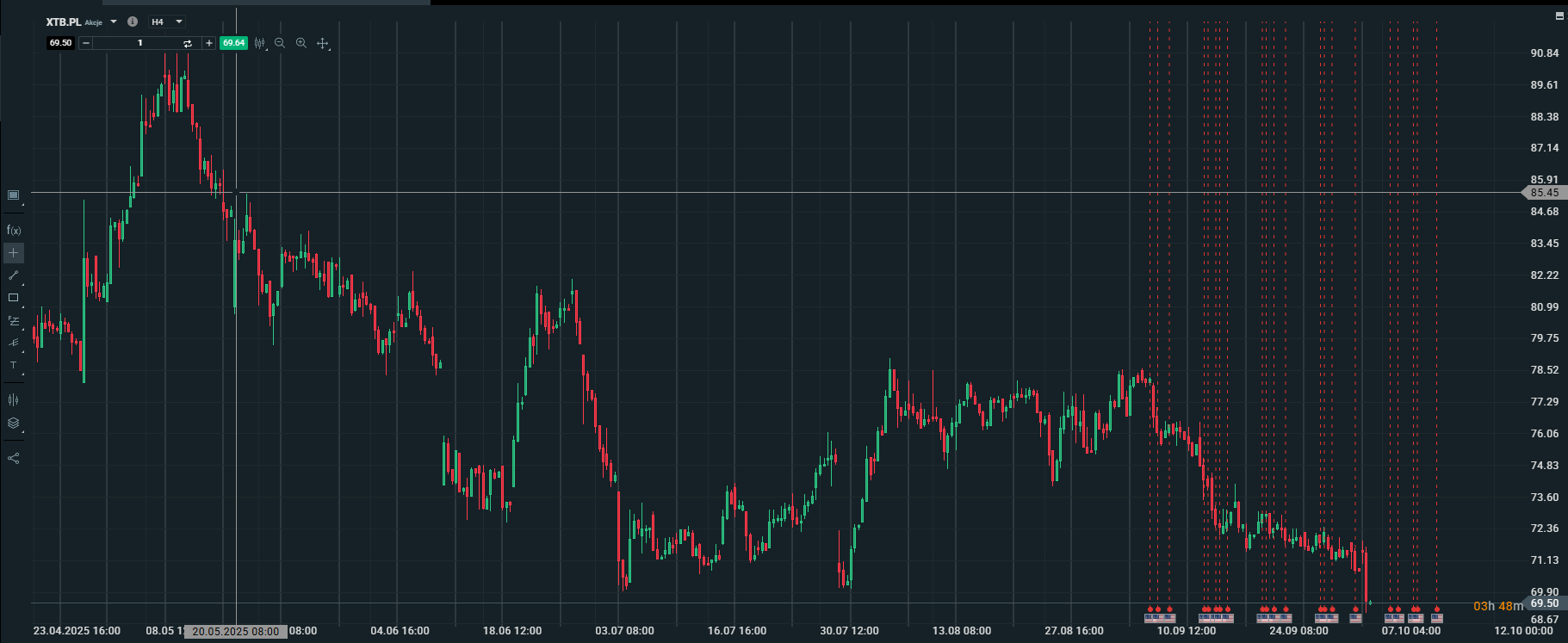The height and width of the screenshot is (643, 1568).
Task: Click the last US flag news marker
Action: click(1436, 617)
